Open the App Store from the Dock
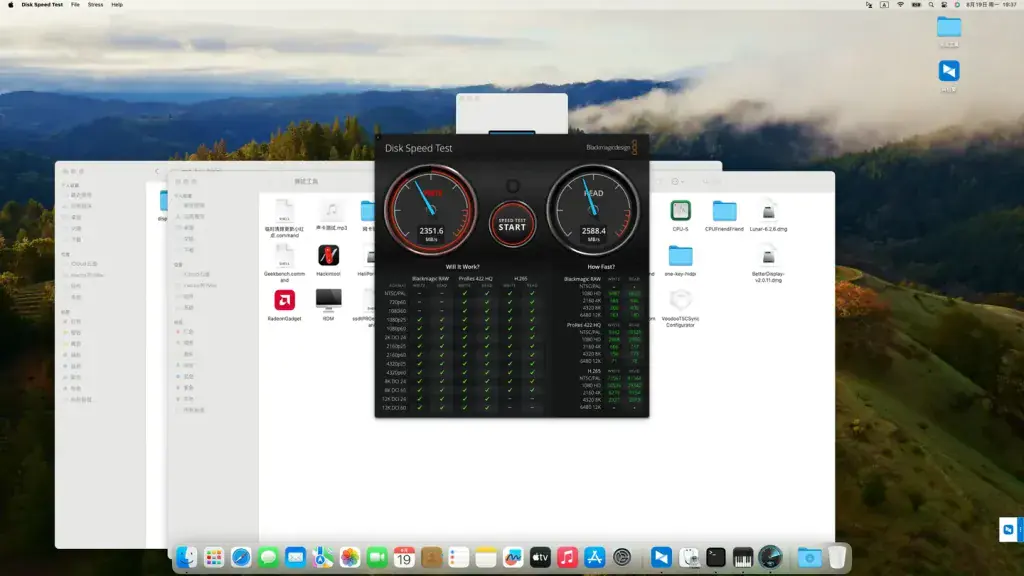This screenshot has width=1024, height=576. [x=594, y=557]
